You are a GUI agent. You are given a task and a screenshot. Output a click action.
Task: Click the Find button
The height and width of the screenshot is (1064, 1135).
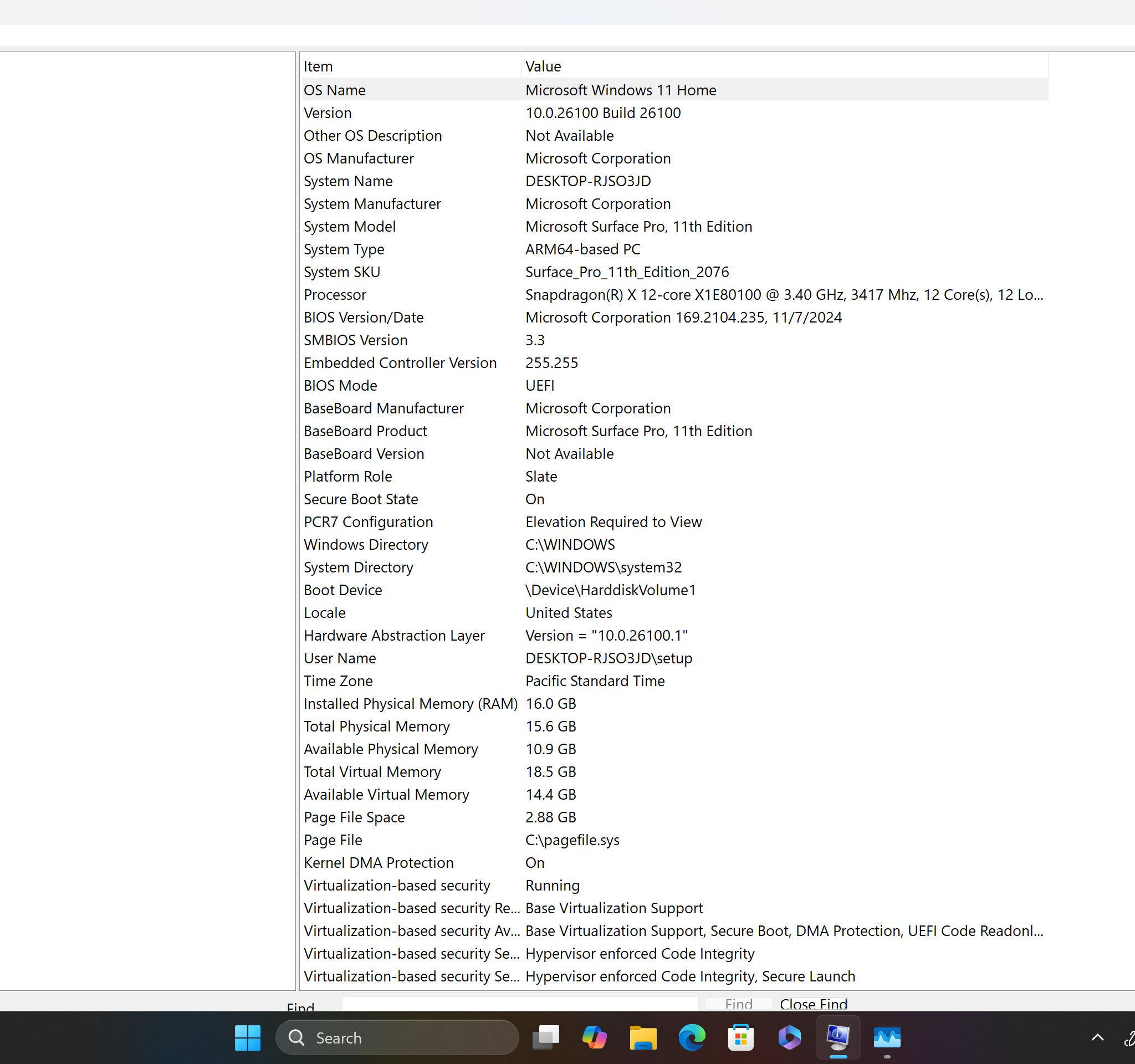pos(737,1005)
